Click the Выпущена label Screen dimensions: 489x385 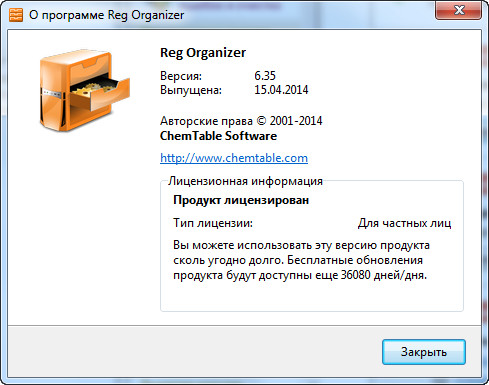[191, 90]
